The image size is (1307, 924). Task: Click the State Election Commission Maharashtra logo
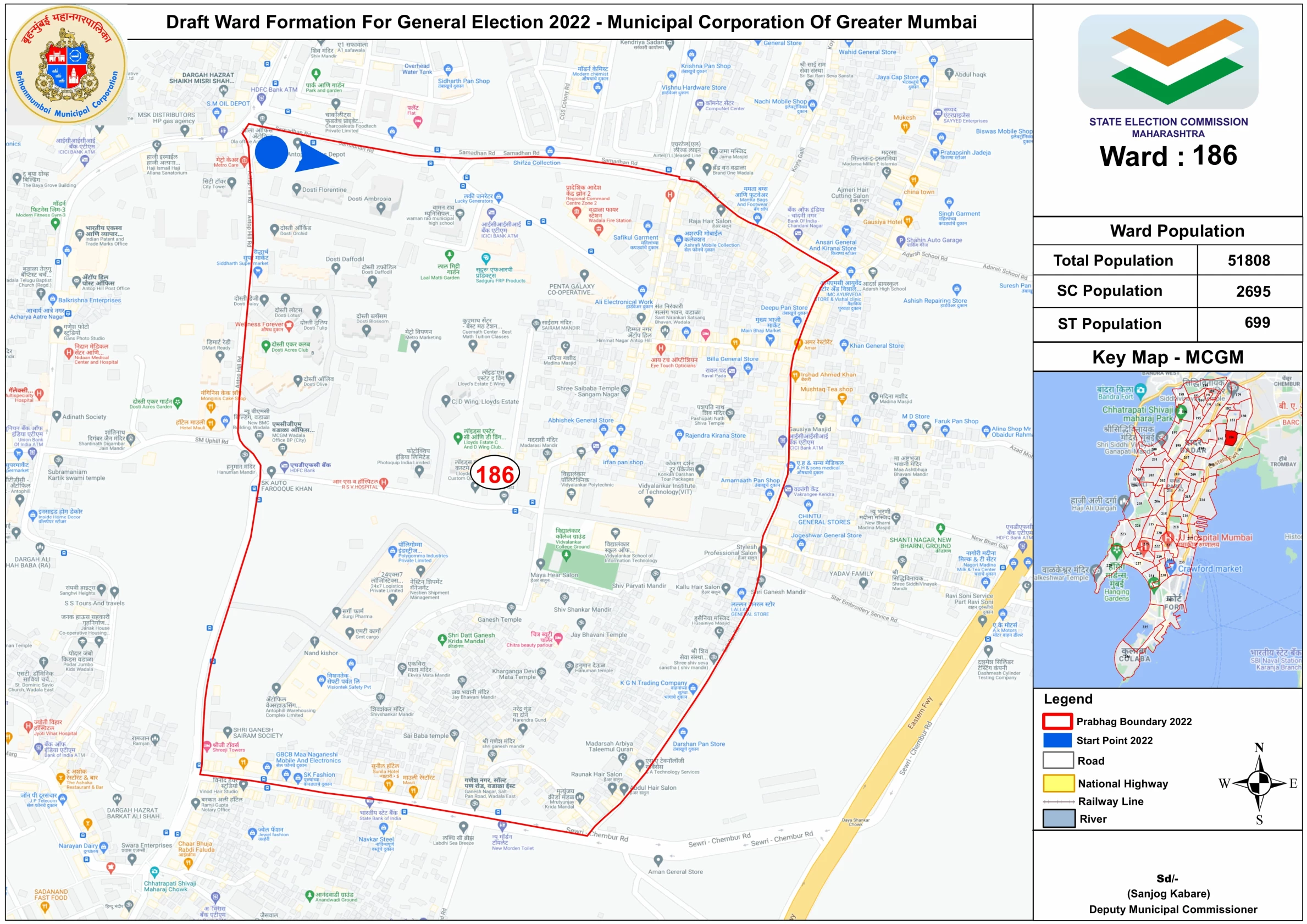click(x=1167, y=62)
